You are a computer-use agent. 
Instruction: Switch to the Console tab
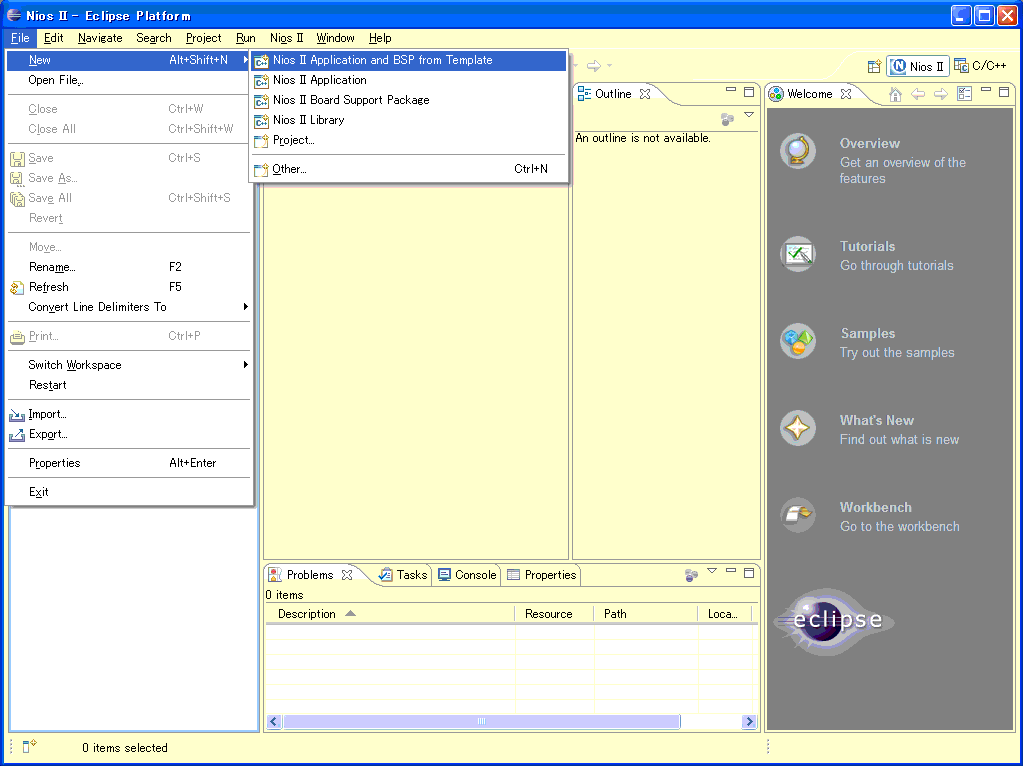coord(467,575)
